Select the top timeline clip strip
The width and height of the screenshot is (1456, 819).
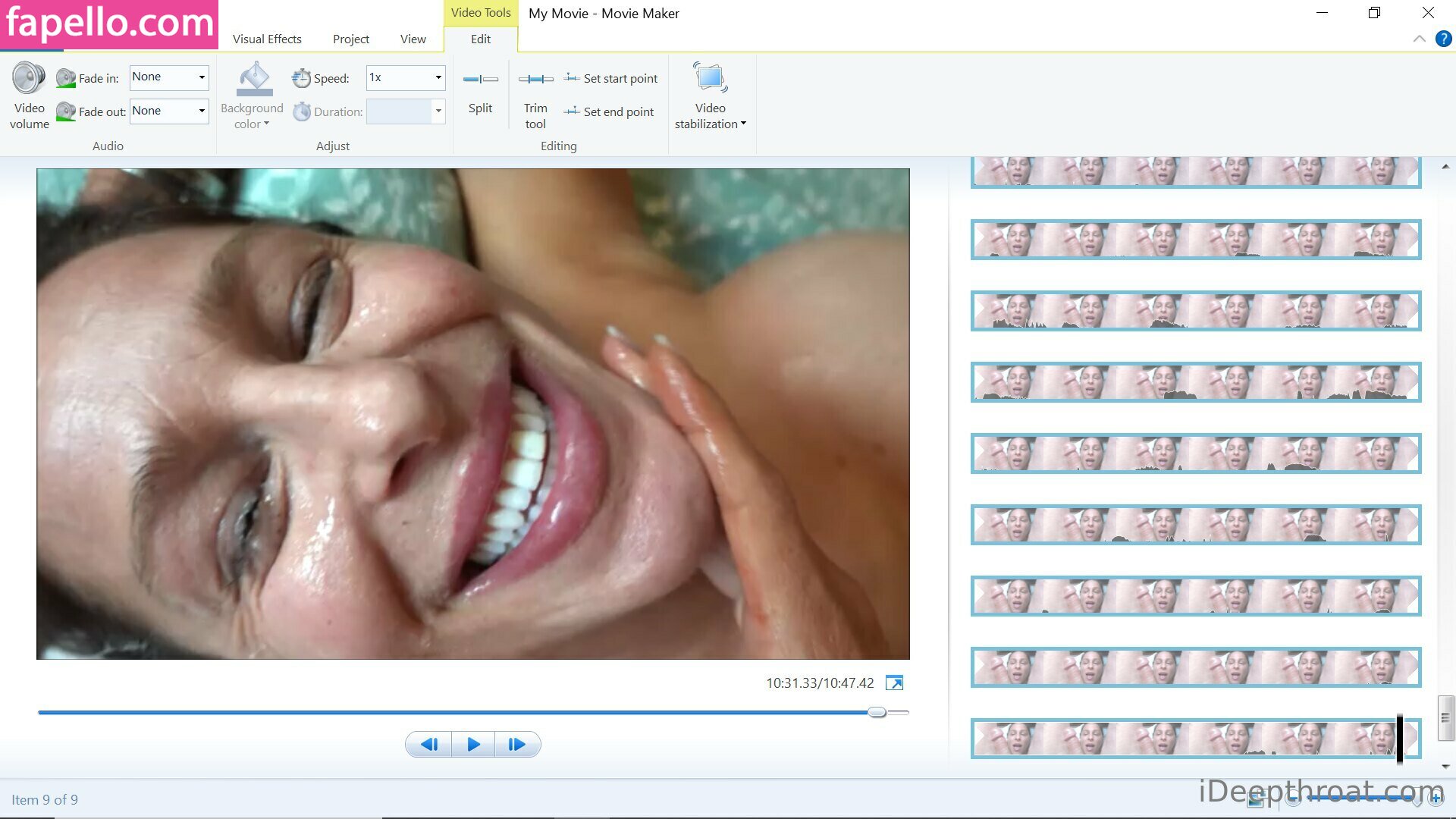[x=1195, y=171]
